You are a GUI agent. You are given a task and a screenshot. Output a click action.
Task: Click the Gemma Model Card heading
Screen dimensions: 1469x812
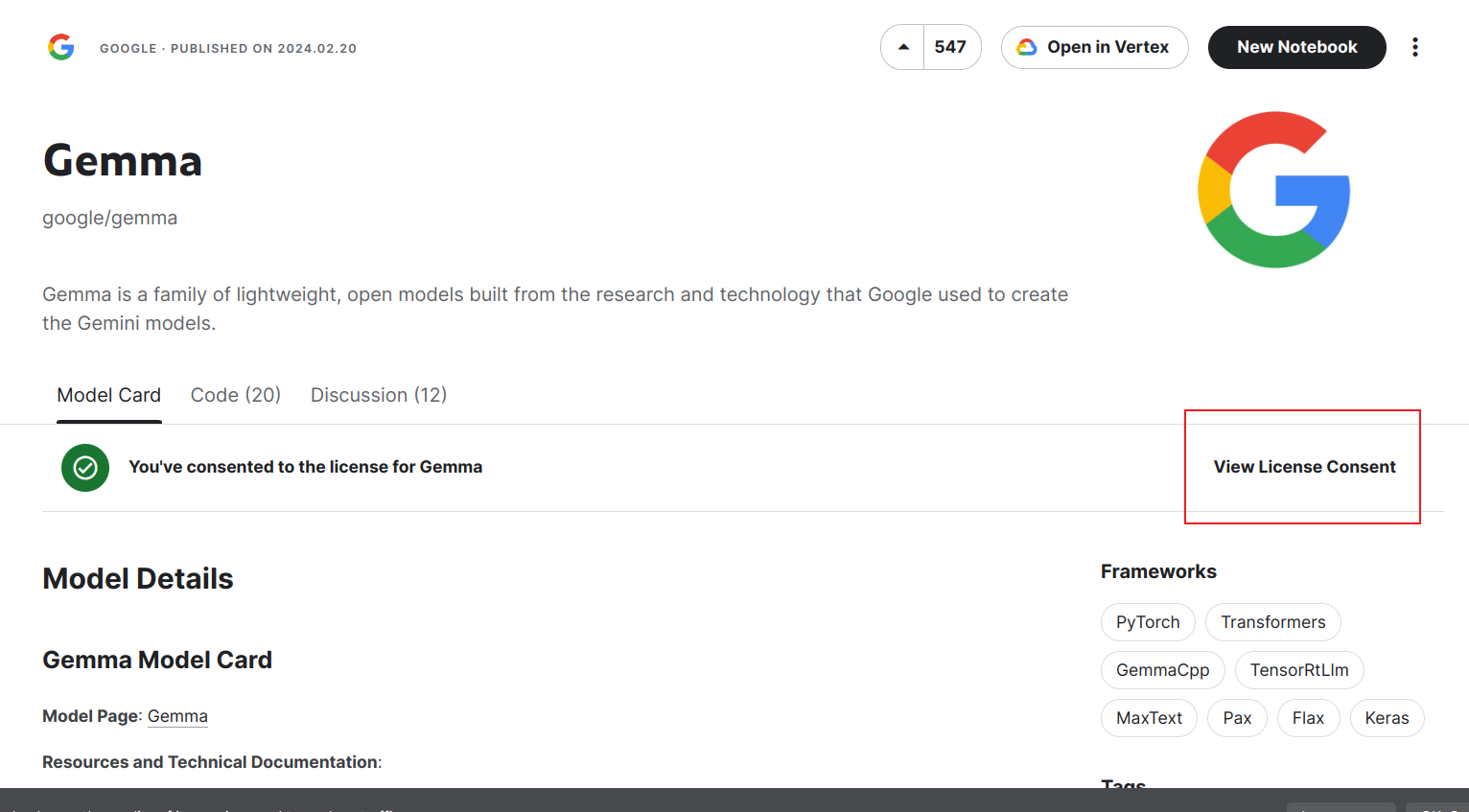(157, 660)
